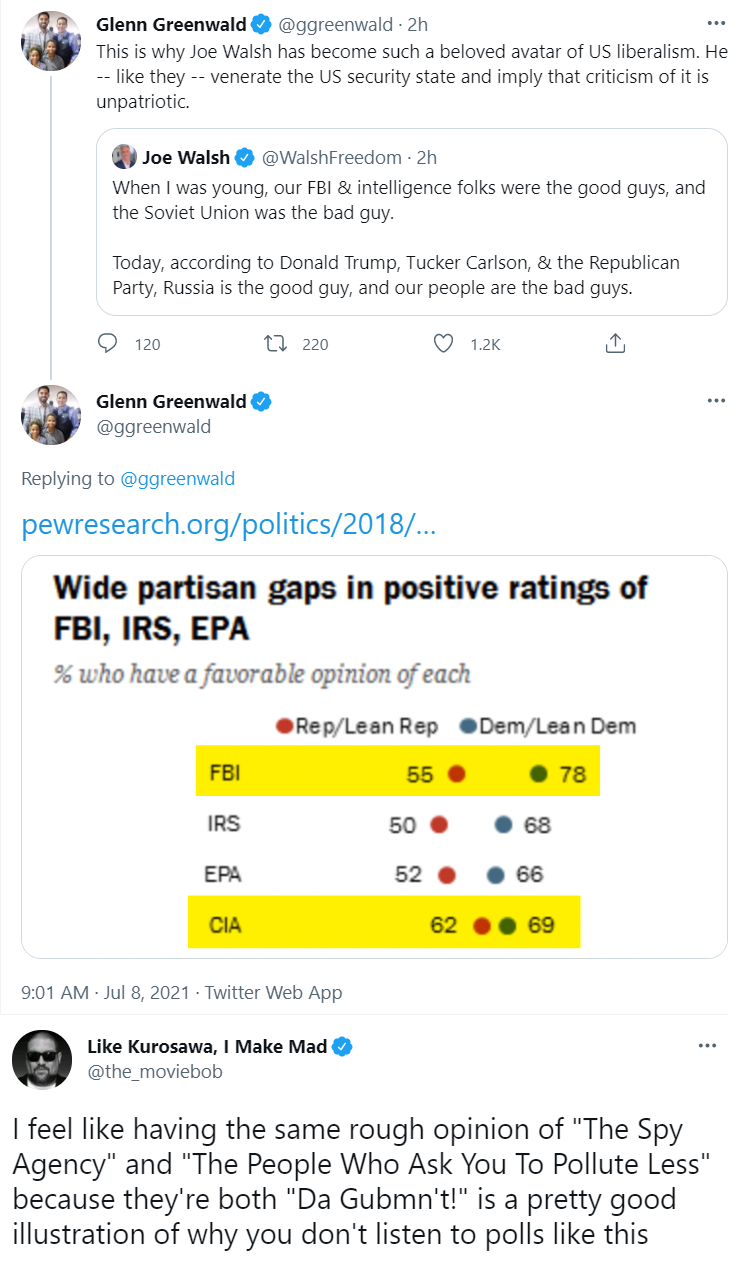
Task: Like the tweet with 1.2K hearts
Action: [443, 343]
